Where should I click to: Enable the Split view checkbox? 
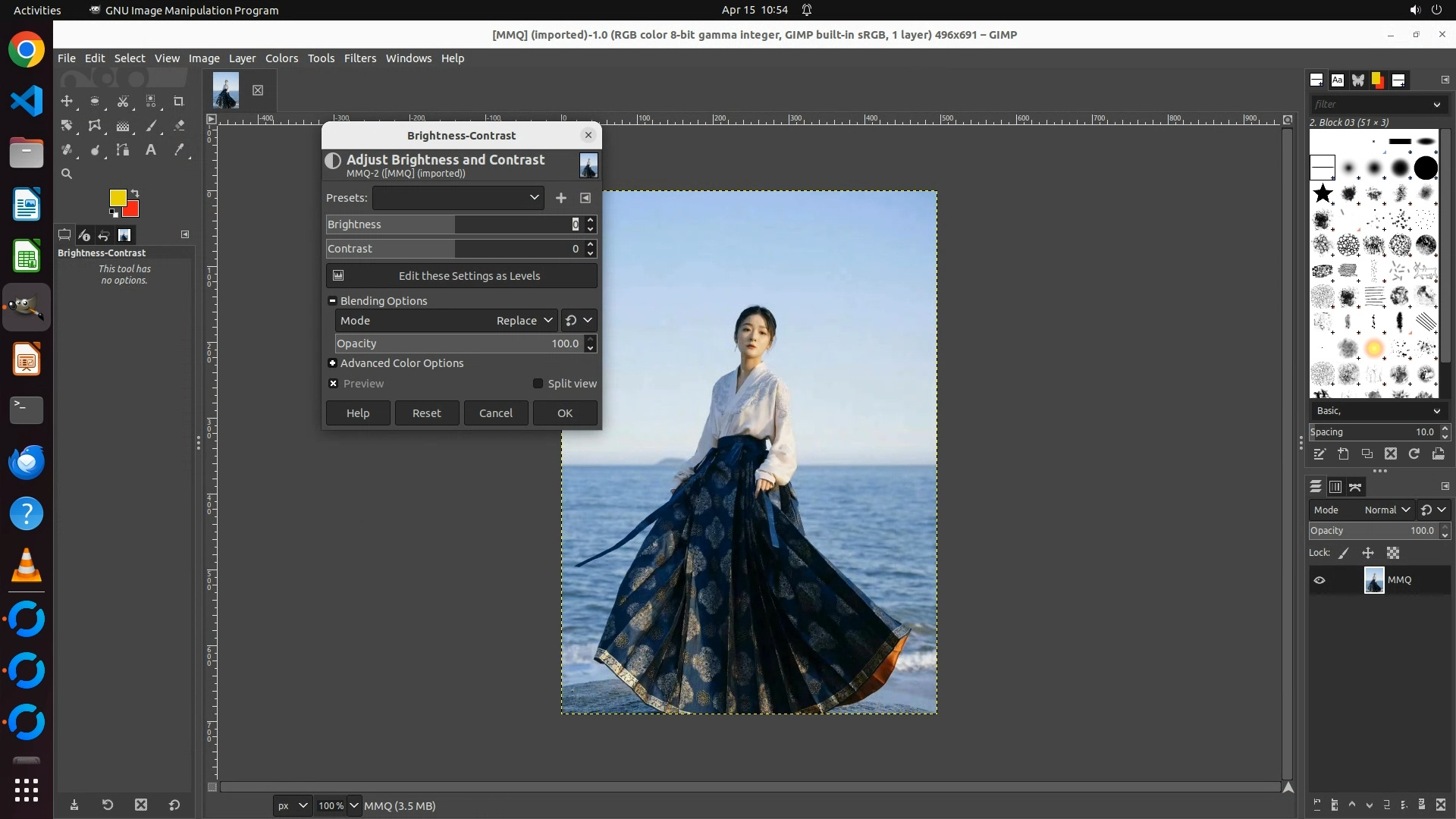click(x=538, y=384)
